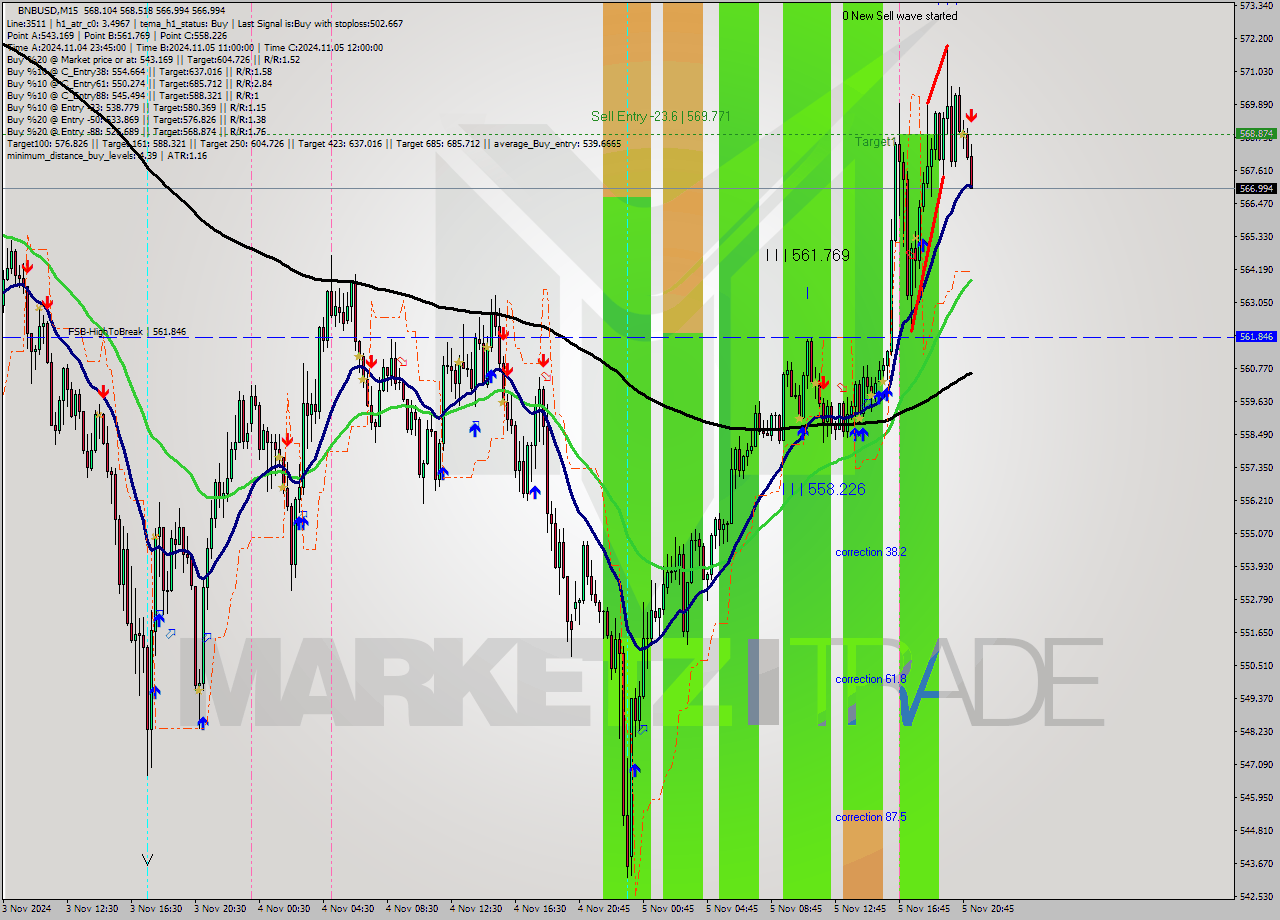The height and width of the screenshot is (920, 1280).
Task: Click the 552.790 price axis label
Action: (1256, 599)
